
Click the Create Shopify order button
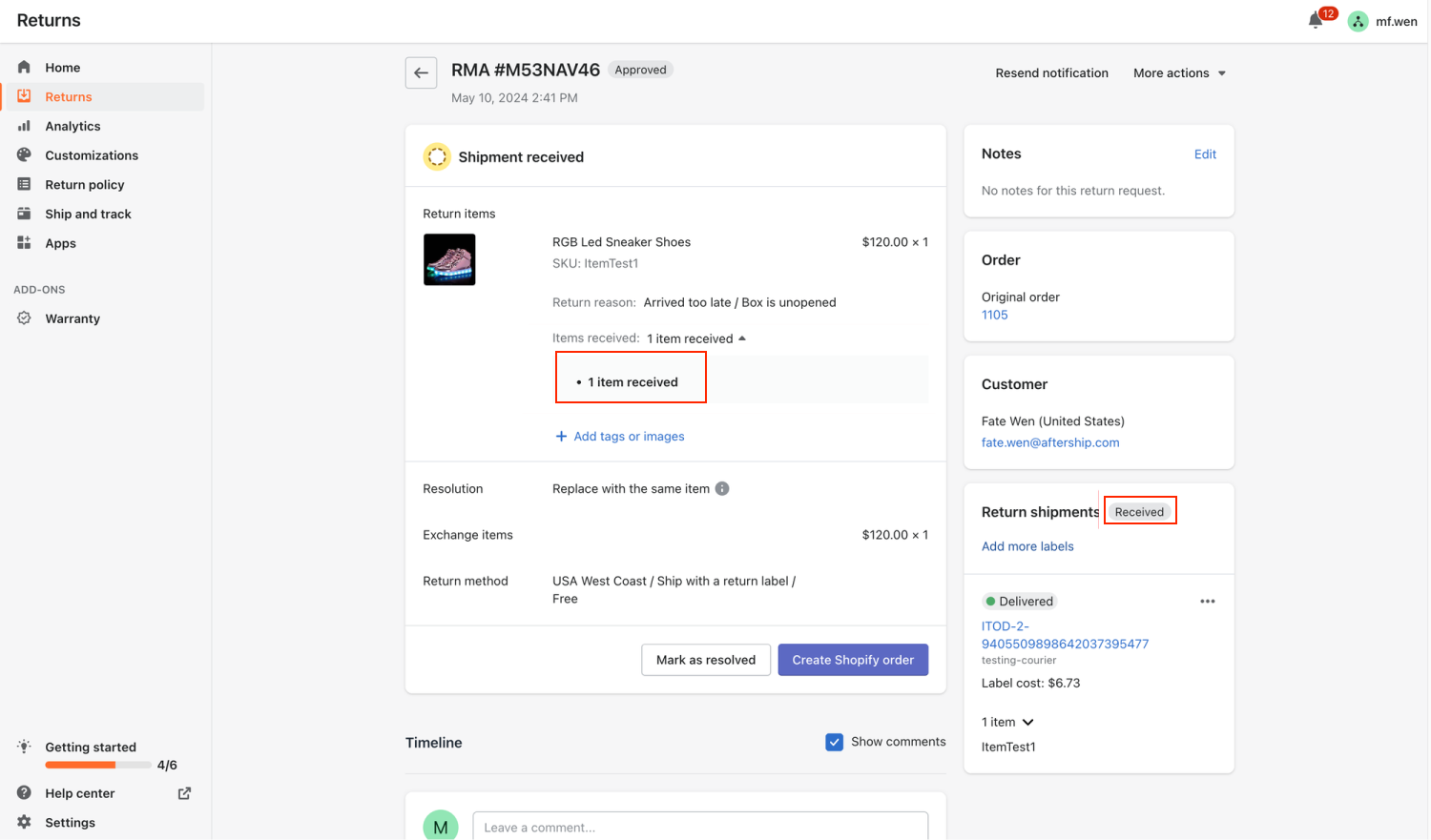point(852,660)
